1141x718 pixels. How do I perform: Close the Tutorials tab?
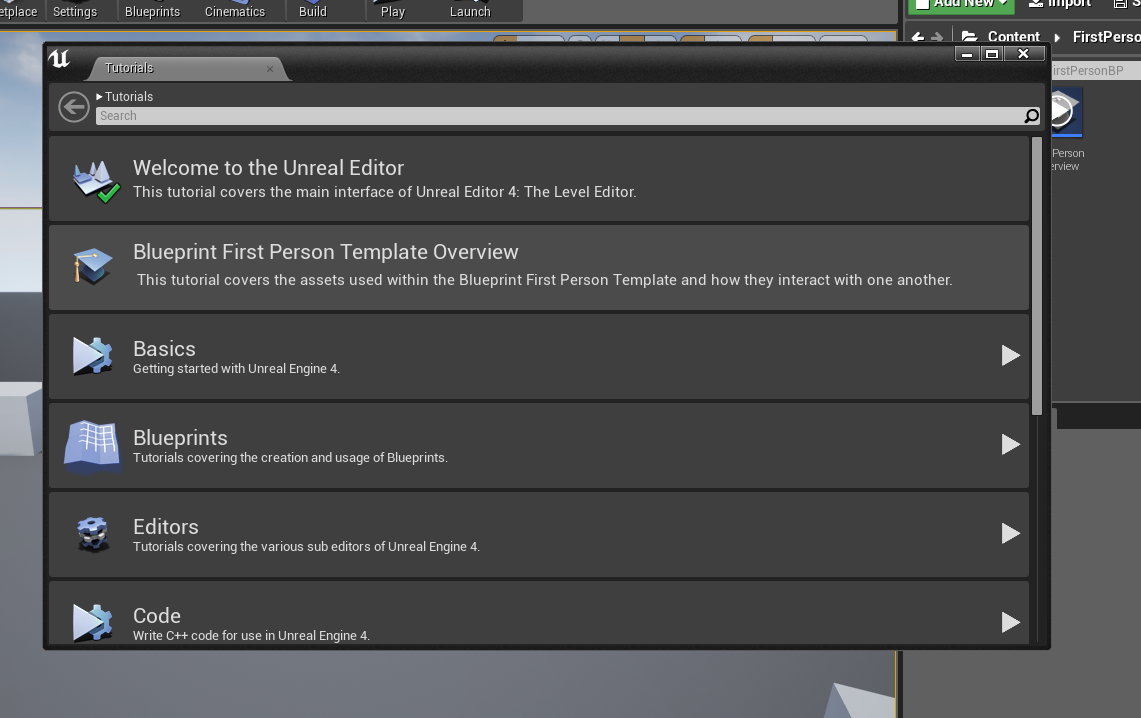pos(270,68)
